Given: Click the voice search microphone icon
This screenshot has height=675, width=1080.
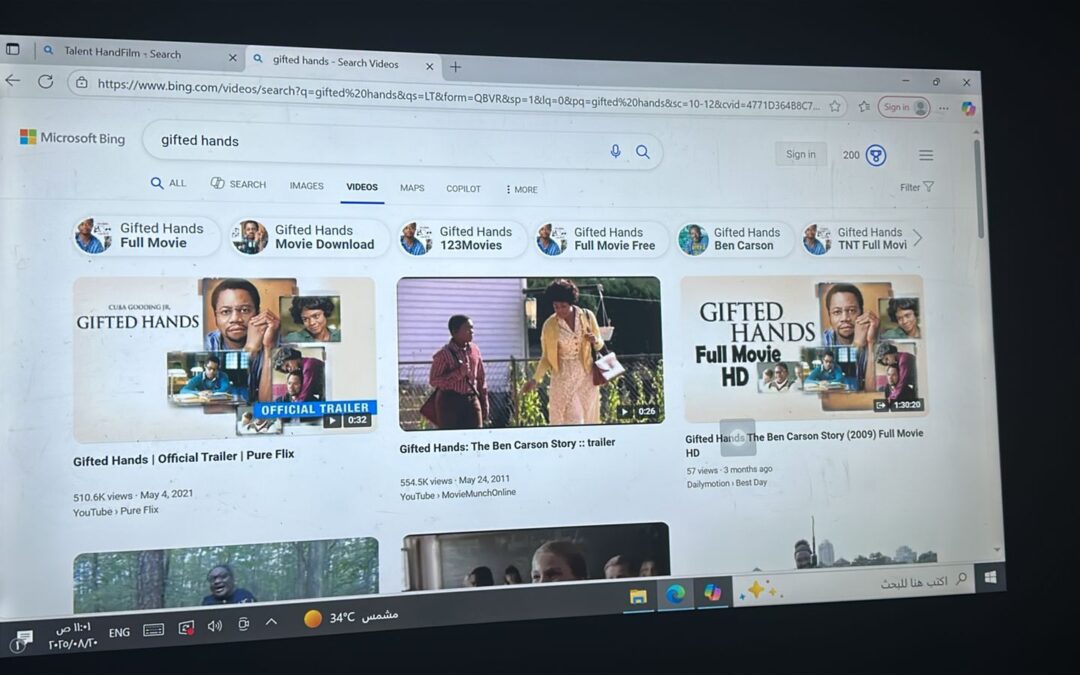Looking at the screenshot, I should click(614, 150).
